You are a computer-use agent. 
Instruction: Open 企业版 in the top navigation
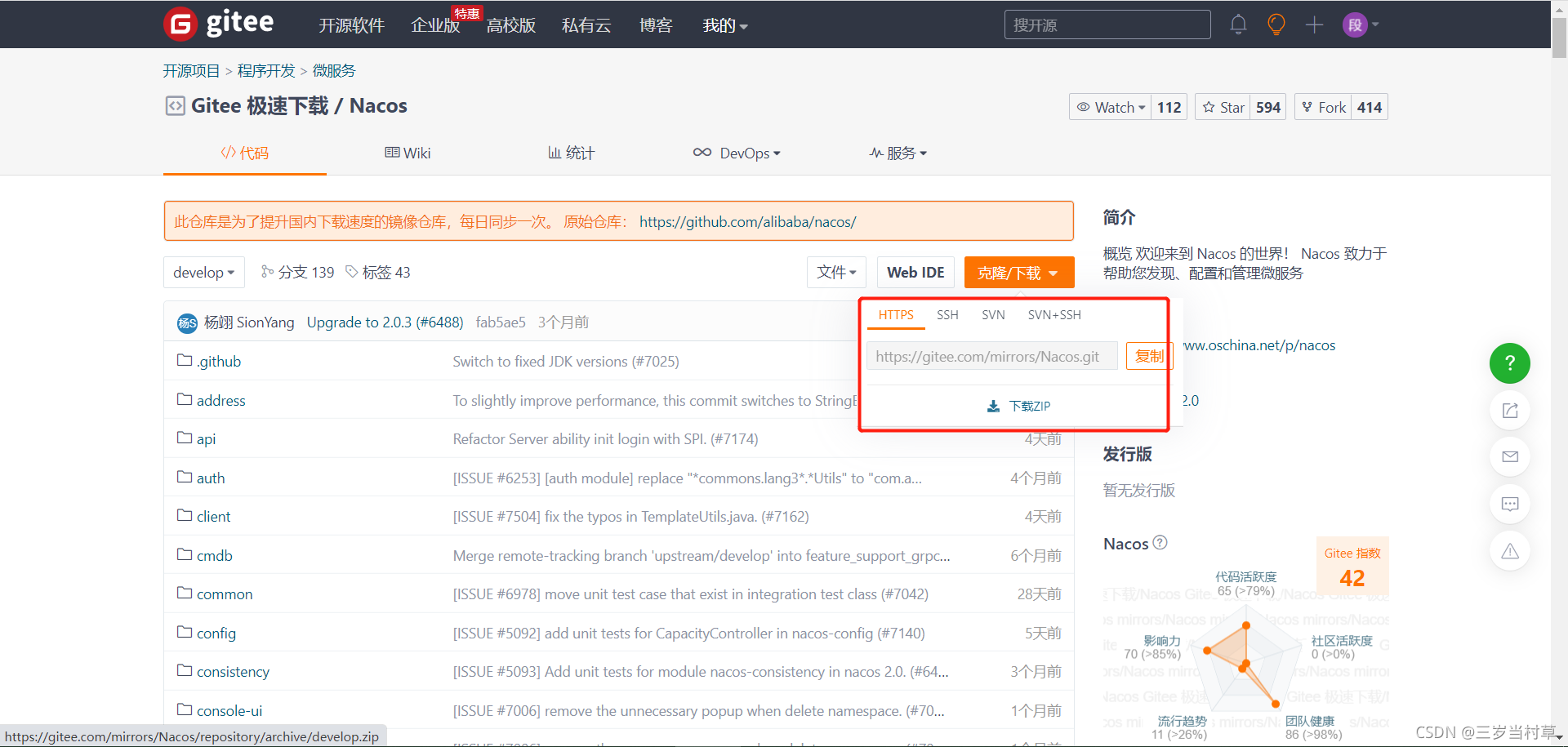click(435, 25)
